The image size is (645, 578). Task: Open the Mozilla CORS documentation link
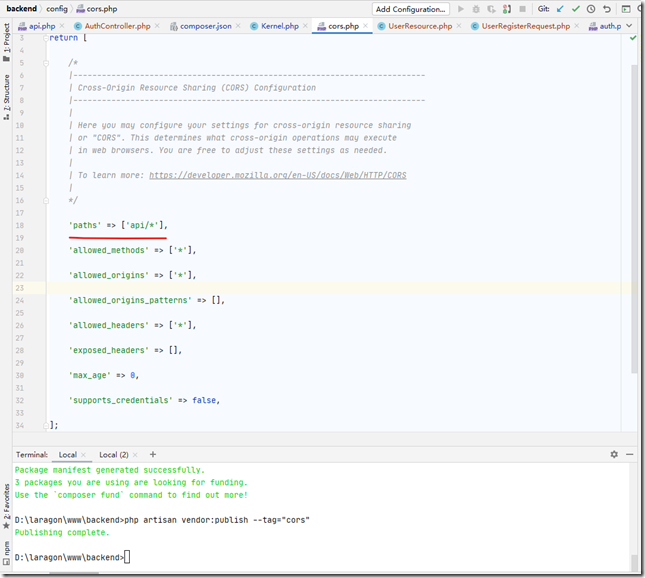point(278,175)
